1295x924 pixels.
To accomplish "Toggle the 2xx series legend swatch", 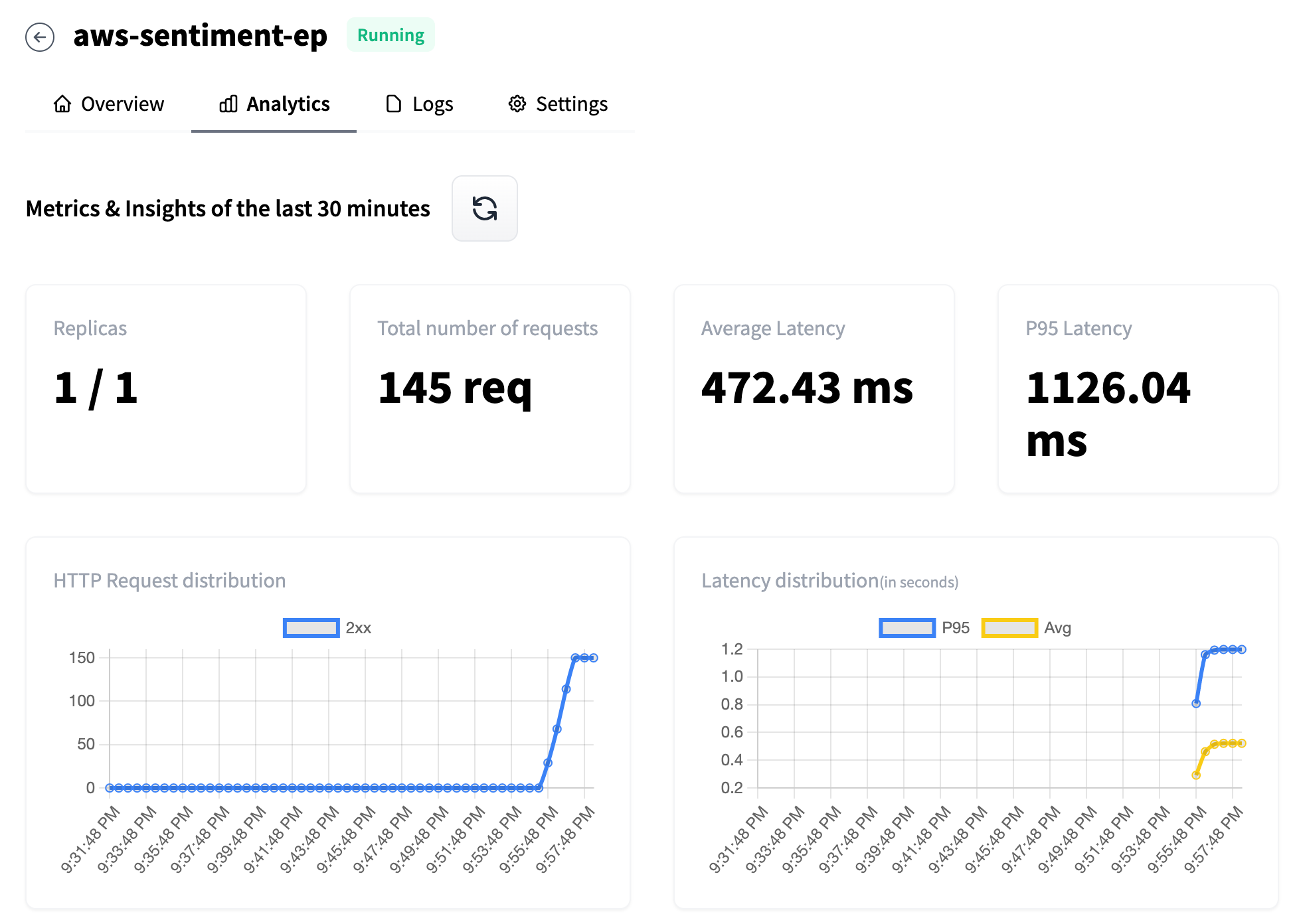I will tap(311, 628).
